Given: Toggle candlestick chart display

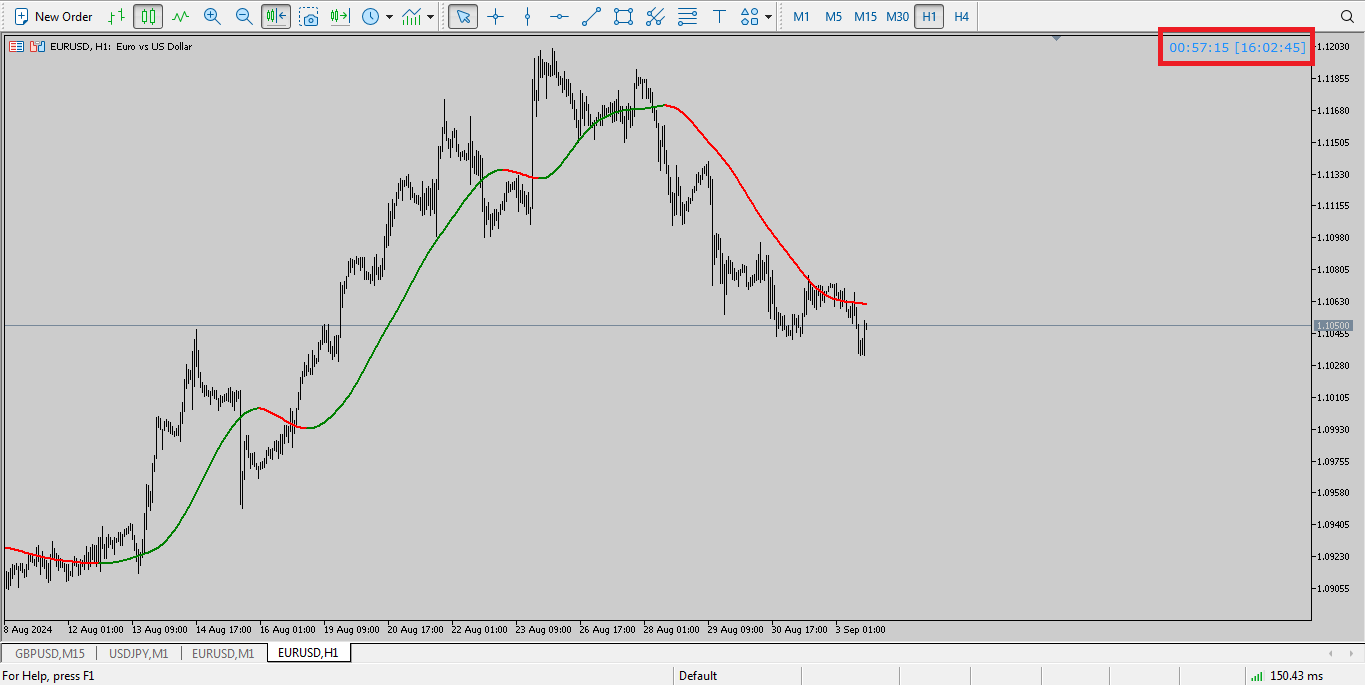Looking at the screenshot, I should point(148,16).
